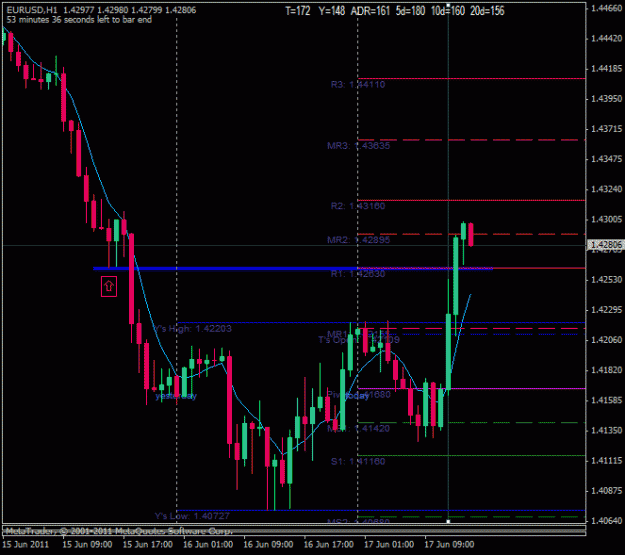Click the 1.42295 price scale value

click(x=606, y=310)
